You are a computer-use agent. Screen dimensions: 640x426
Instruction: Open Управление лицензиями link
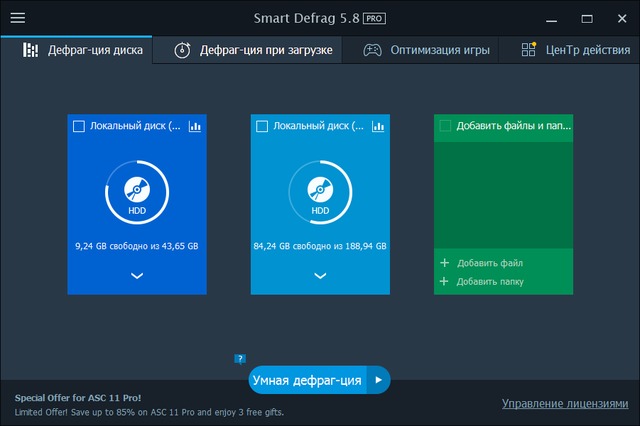(x=564, y=403)
